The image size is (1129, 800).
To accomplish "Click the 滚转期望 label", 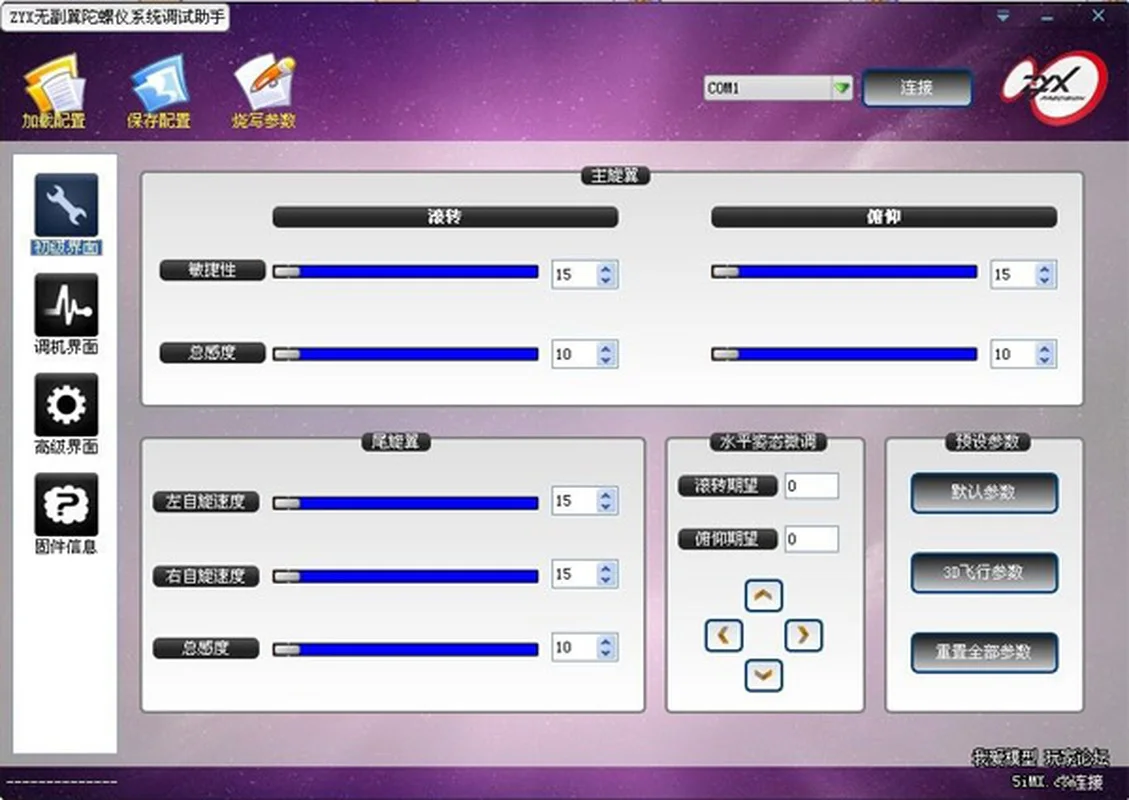I will tap(727, 486).
